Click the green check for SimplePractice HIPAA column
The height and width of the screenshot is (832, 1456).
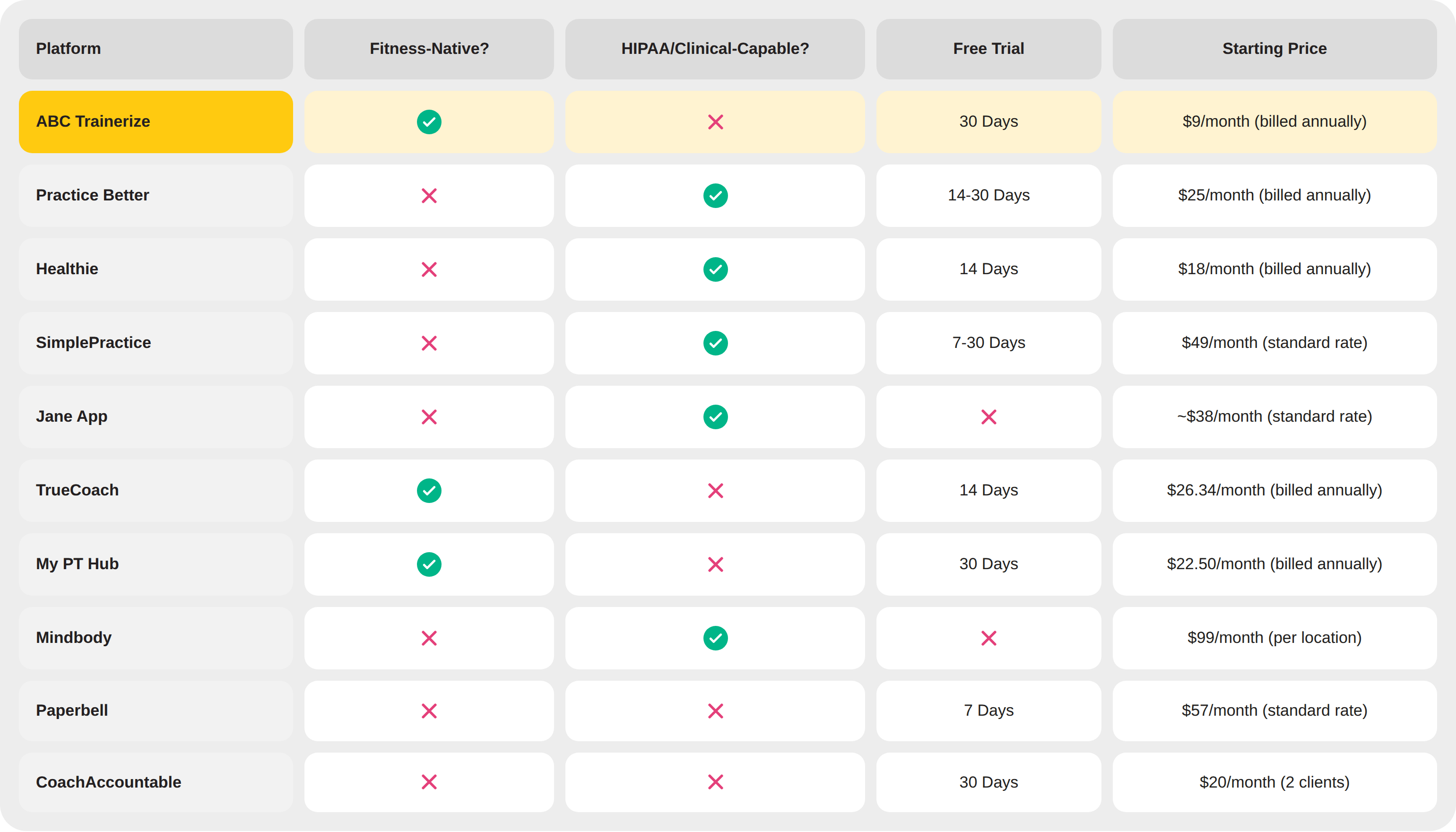(715, 343)
